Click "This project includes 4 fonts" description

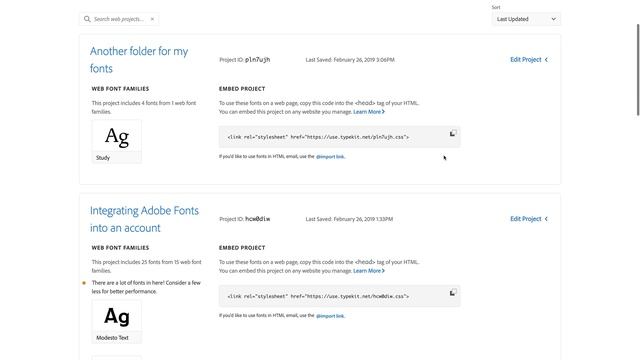(144, 107)
